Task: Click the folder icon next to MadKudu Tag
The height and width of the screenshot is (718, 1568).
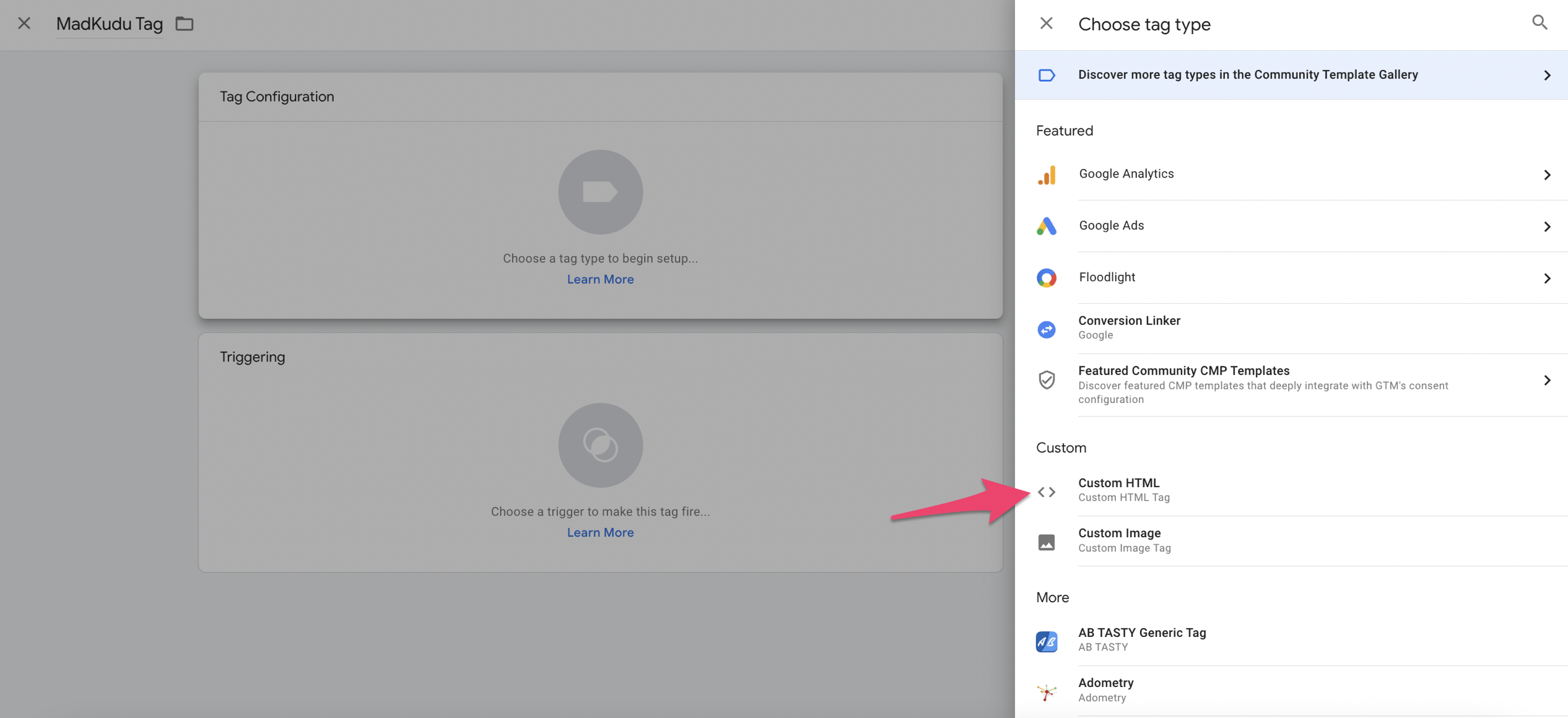Action: [185, 24]
